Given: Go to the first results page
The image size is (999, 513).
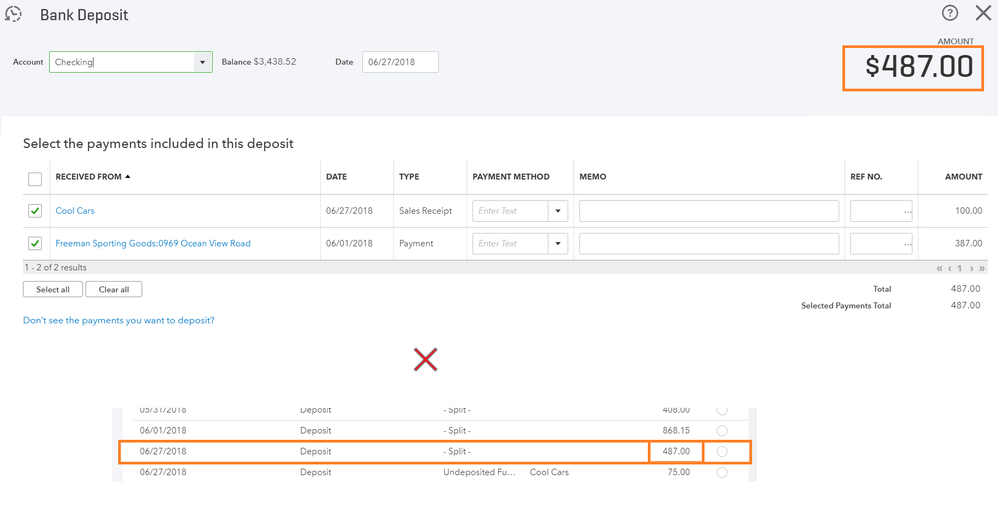Looking at the screenshot, I should tap(939, 269).
